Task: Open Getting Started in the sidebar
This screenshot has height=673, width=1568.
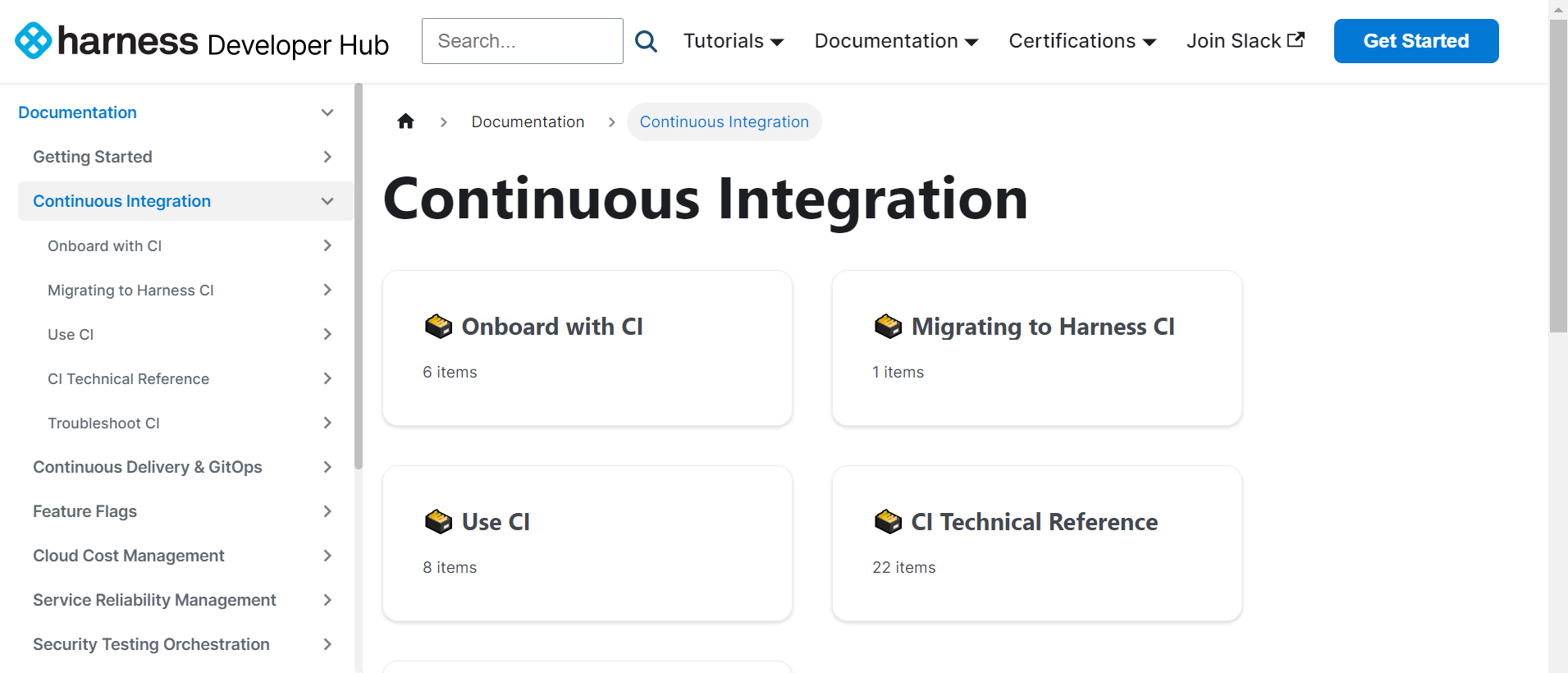Action: point(93,157)
